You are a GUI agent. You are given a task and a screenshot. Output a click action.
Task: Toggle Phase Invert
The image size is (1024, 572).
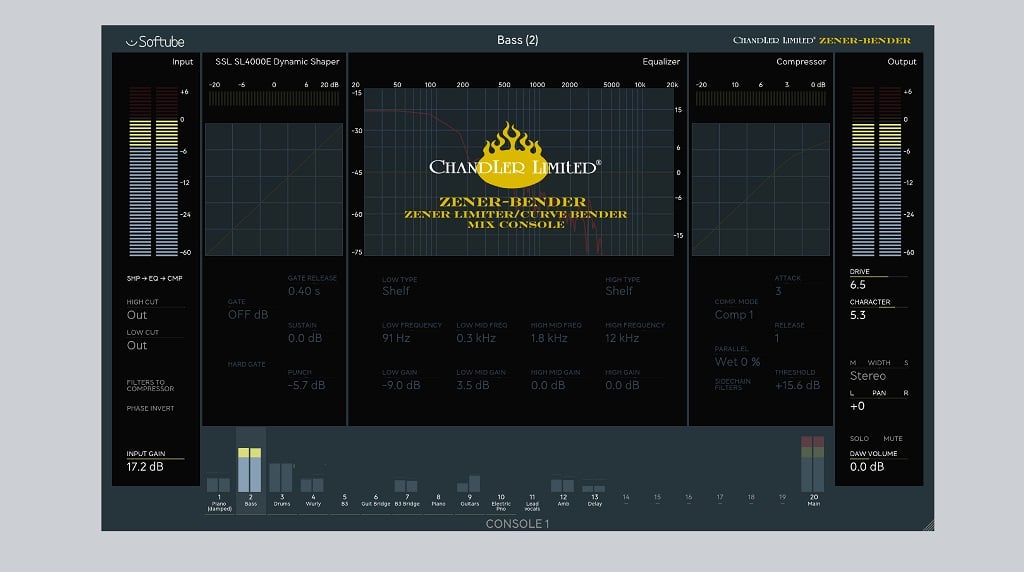[x=150, y=408]
